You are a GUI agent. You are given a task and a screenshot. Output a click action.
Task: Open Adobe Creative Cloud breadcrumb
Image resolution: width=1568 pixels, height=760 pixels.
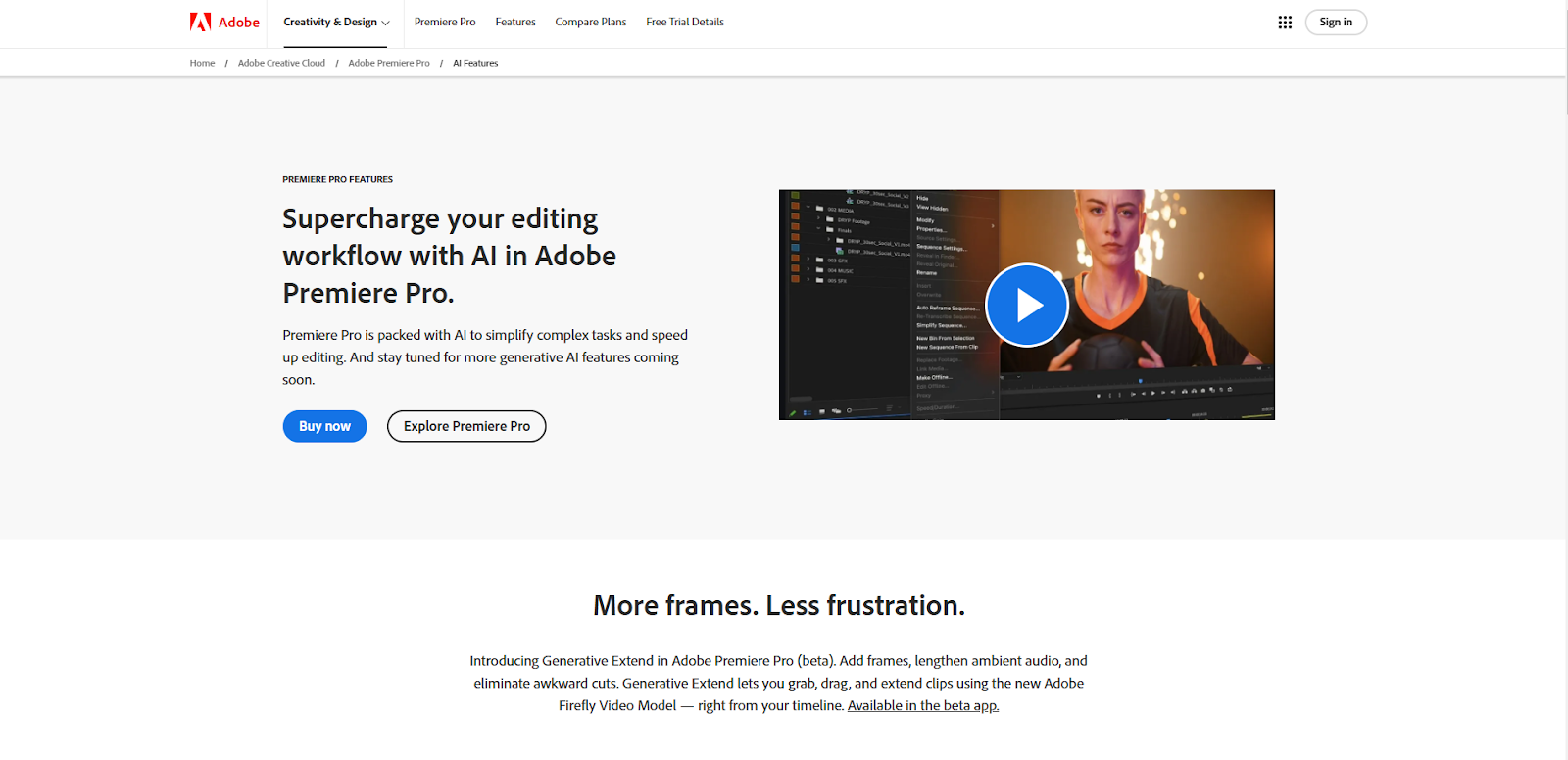(281, 63)
